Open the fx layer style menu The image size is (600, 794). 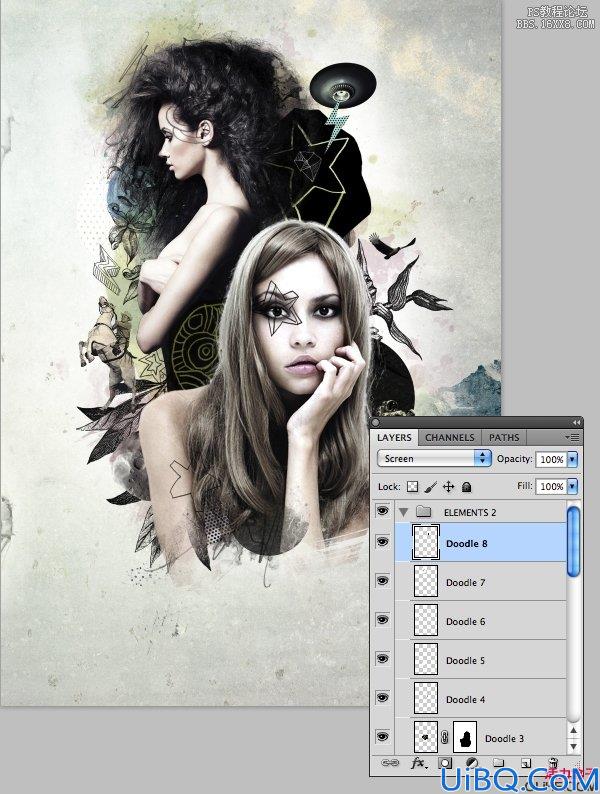418,763
